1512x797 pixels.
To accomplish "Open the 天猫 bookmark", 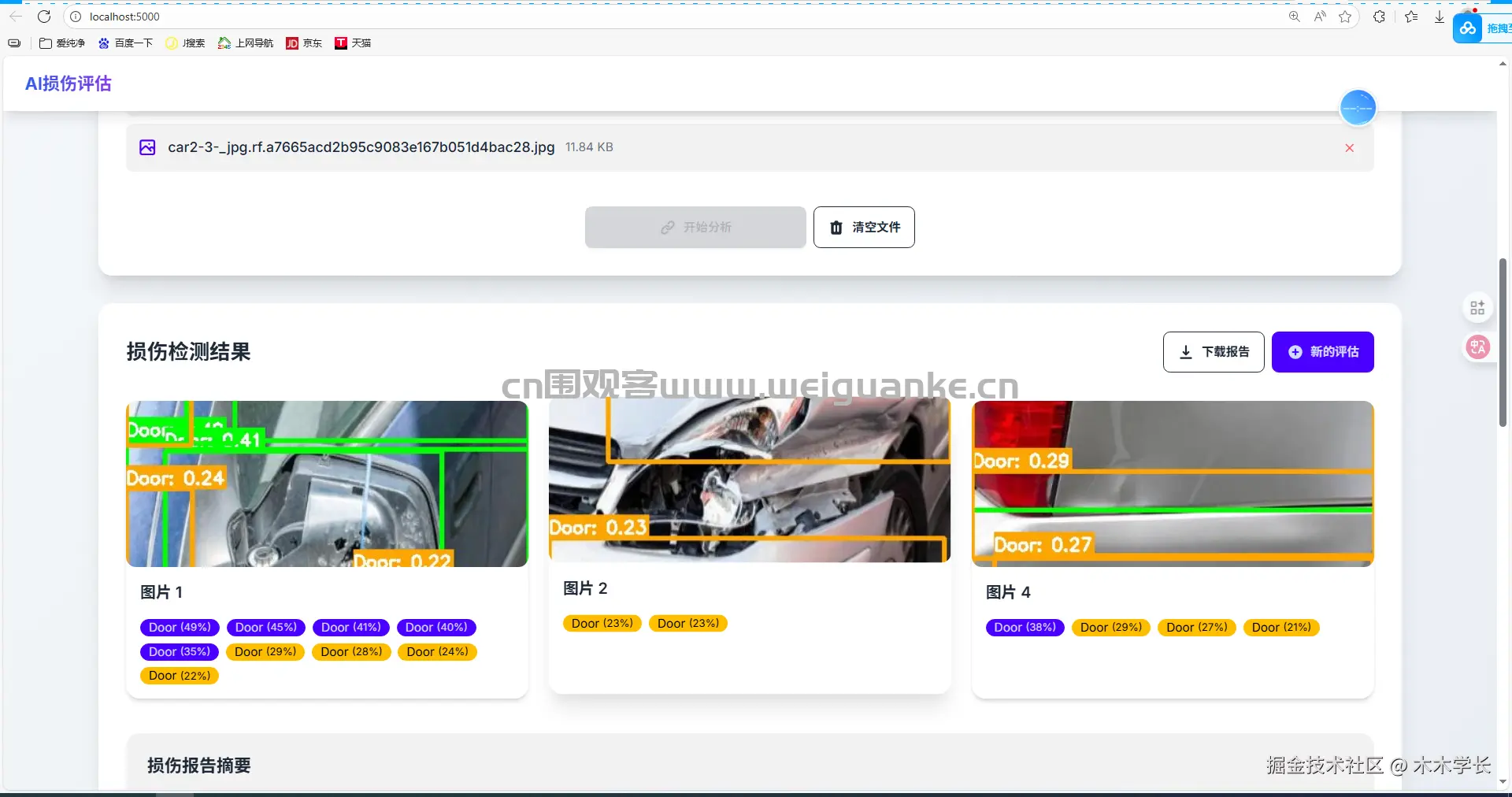I will 353,43.
